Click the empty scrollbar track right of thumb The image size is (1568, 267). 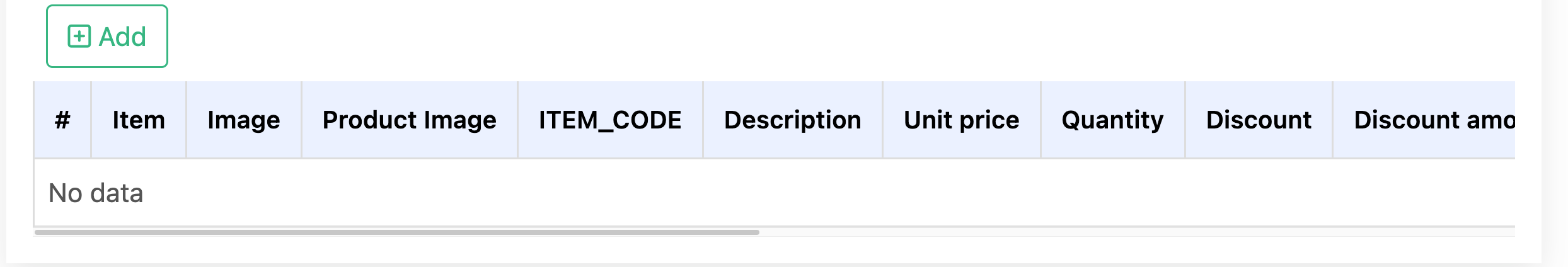tap(1134, 232)
